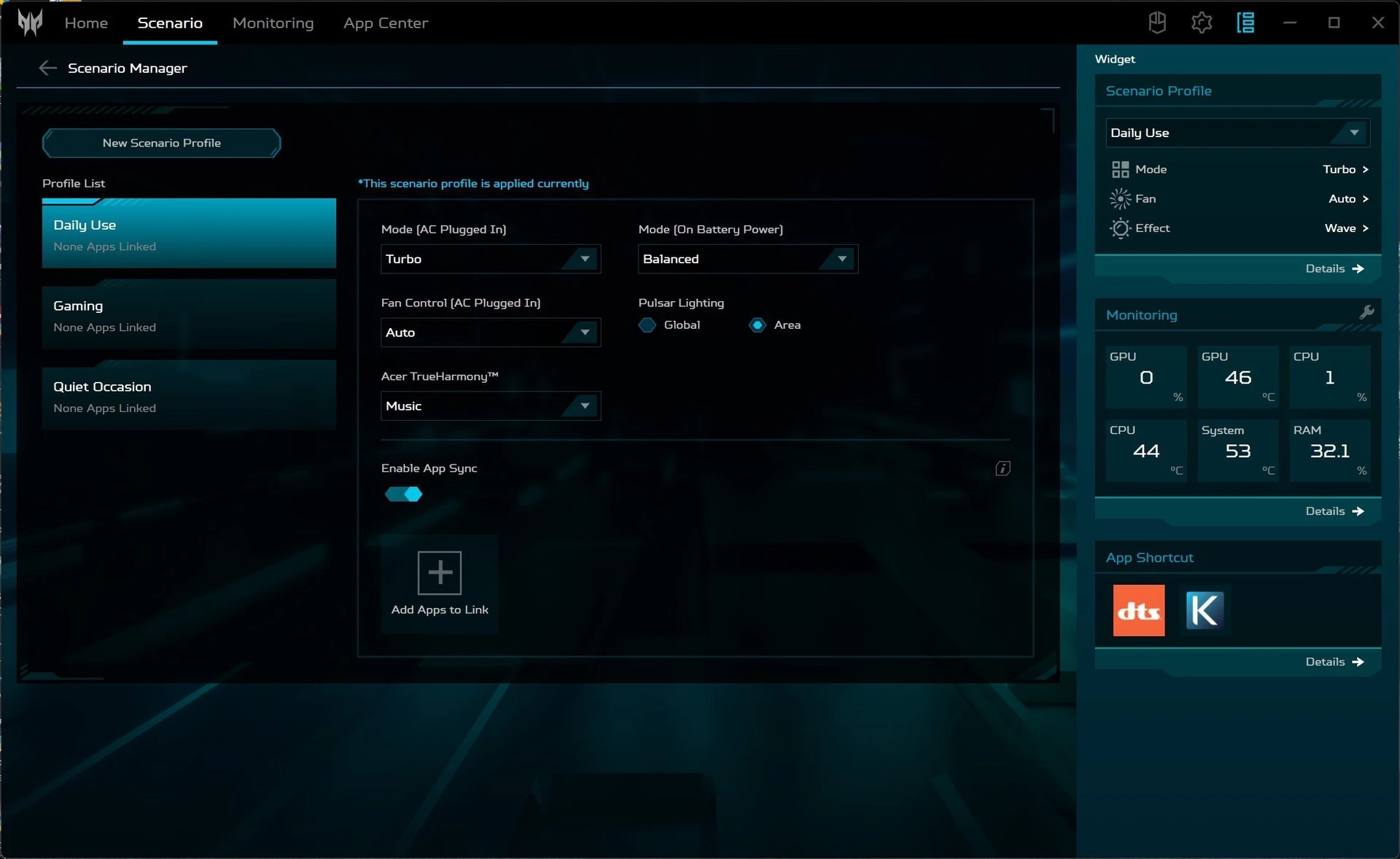Viewport: 1400px width, 859px height.
Task: Toggle the widget panel icon
Action: coord(1245,23)
